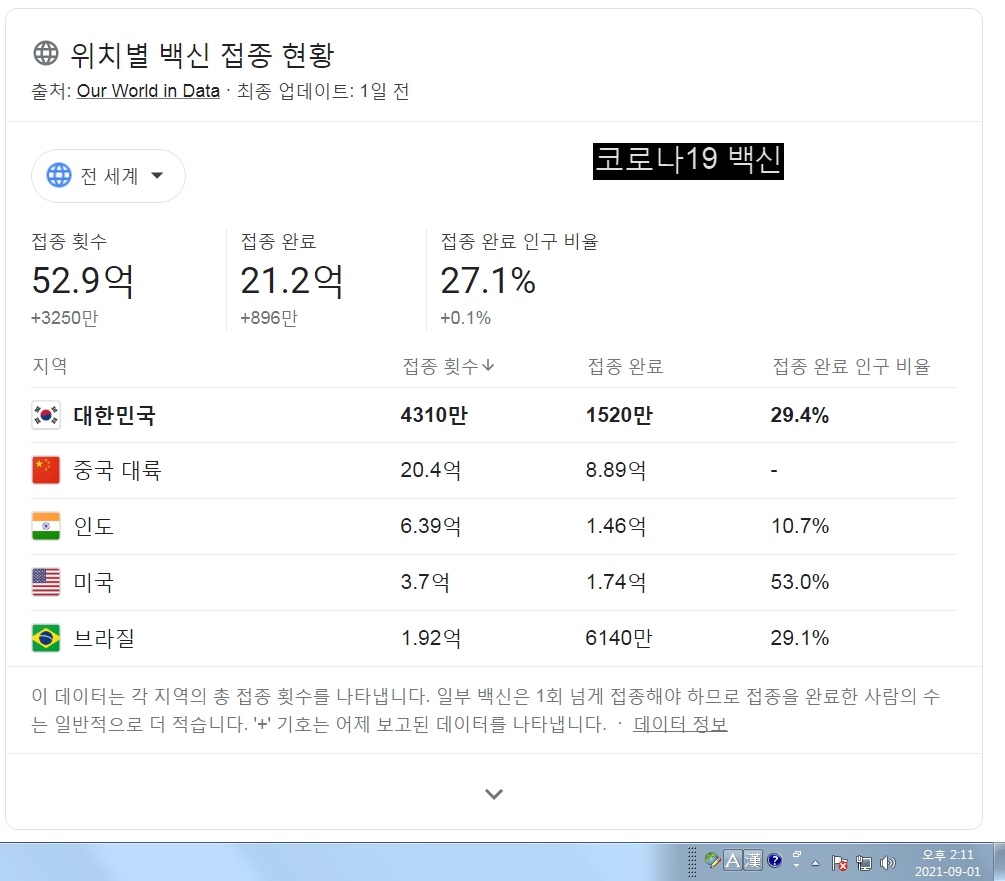
Task: Toggle the IME 'A' input mode button
Action: (x=733, y=860)
